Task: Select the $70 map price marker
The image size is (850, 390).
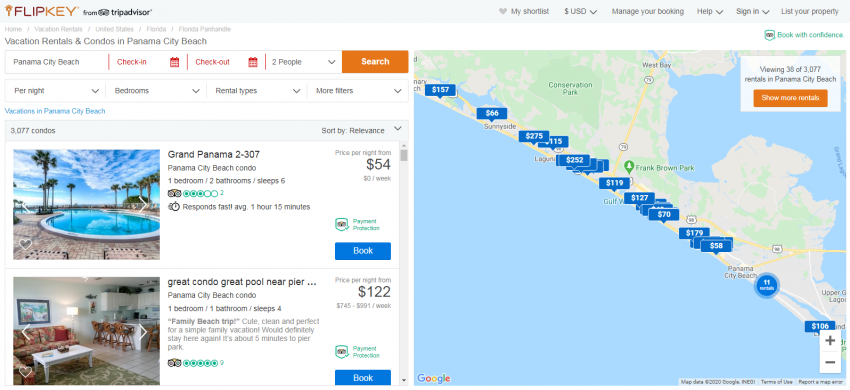Action: click(664, 215)
